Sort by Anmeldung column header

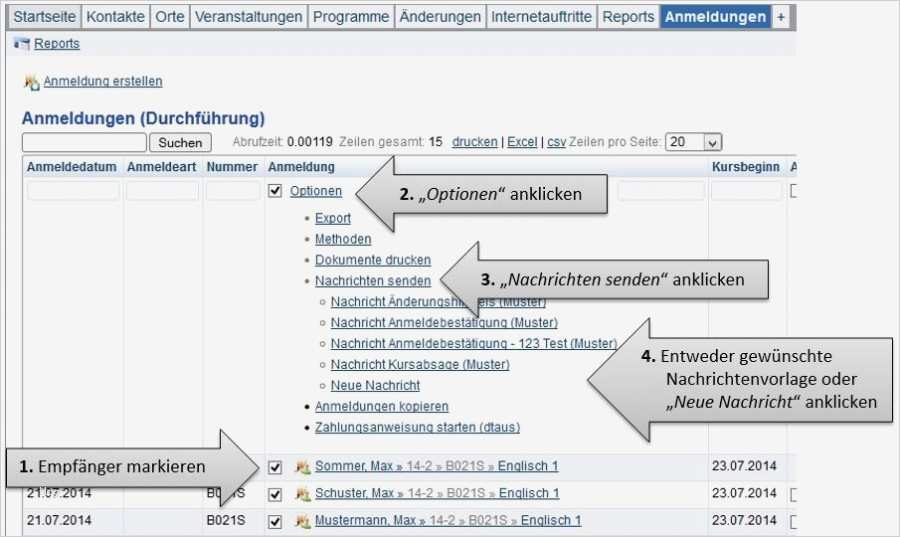pos(301,167)
